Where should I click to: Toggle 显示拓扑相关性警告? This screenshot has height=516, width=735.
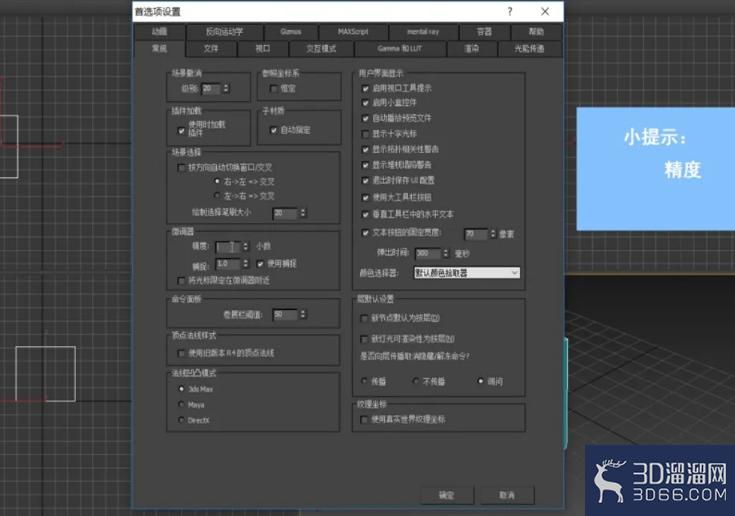click(x=366, y=150)
